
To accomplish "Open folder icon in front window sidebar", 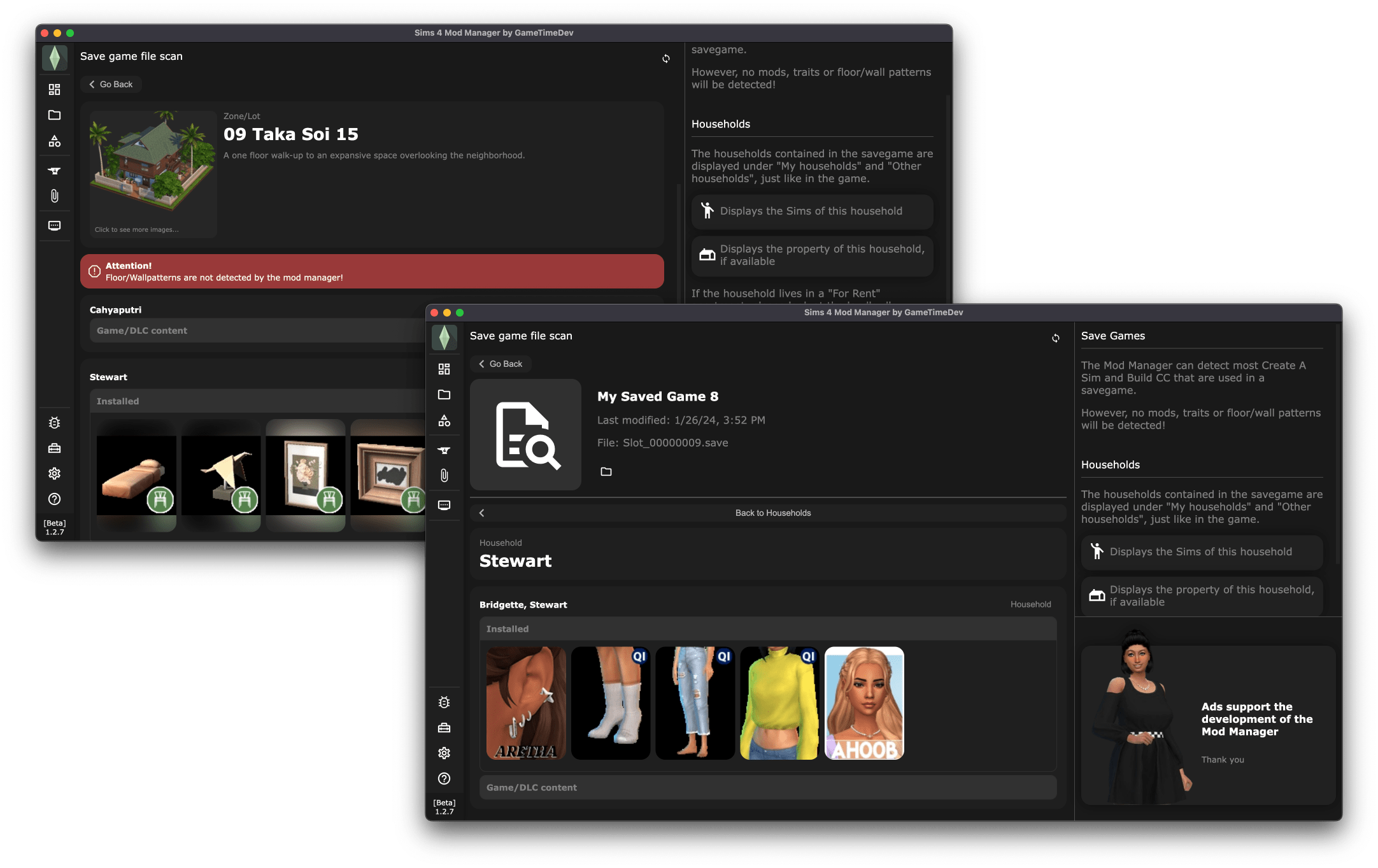I will pyautogui.click(x=444, y=395).
